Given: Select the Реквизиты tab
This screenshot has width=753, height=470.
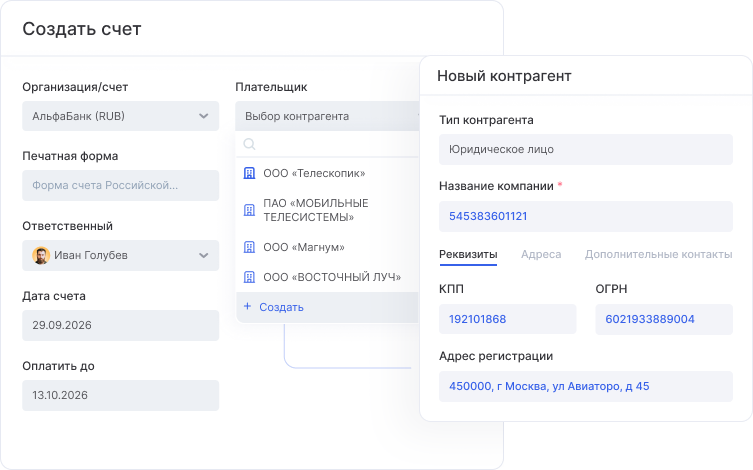Looking at the screenshot, I should 468,255.
